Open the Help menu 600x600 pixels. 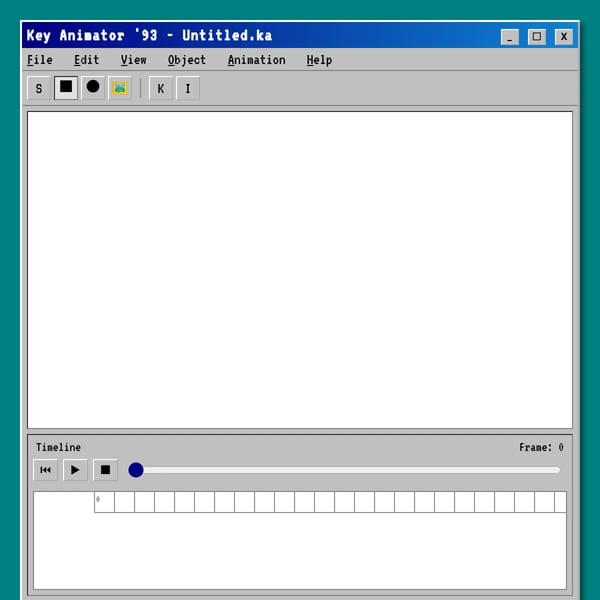click(x=319, y=60)
